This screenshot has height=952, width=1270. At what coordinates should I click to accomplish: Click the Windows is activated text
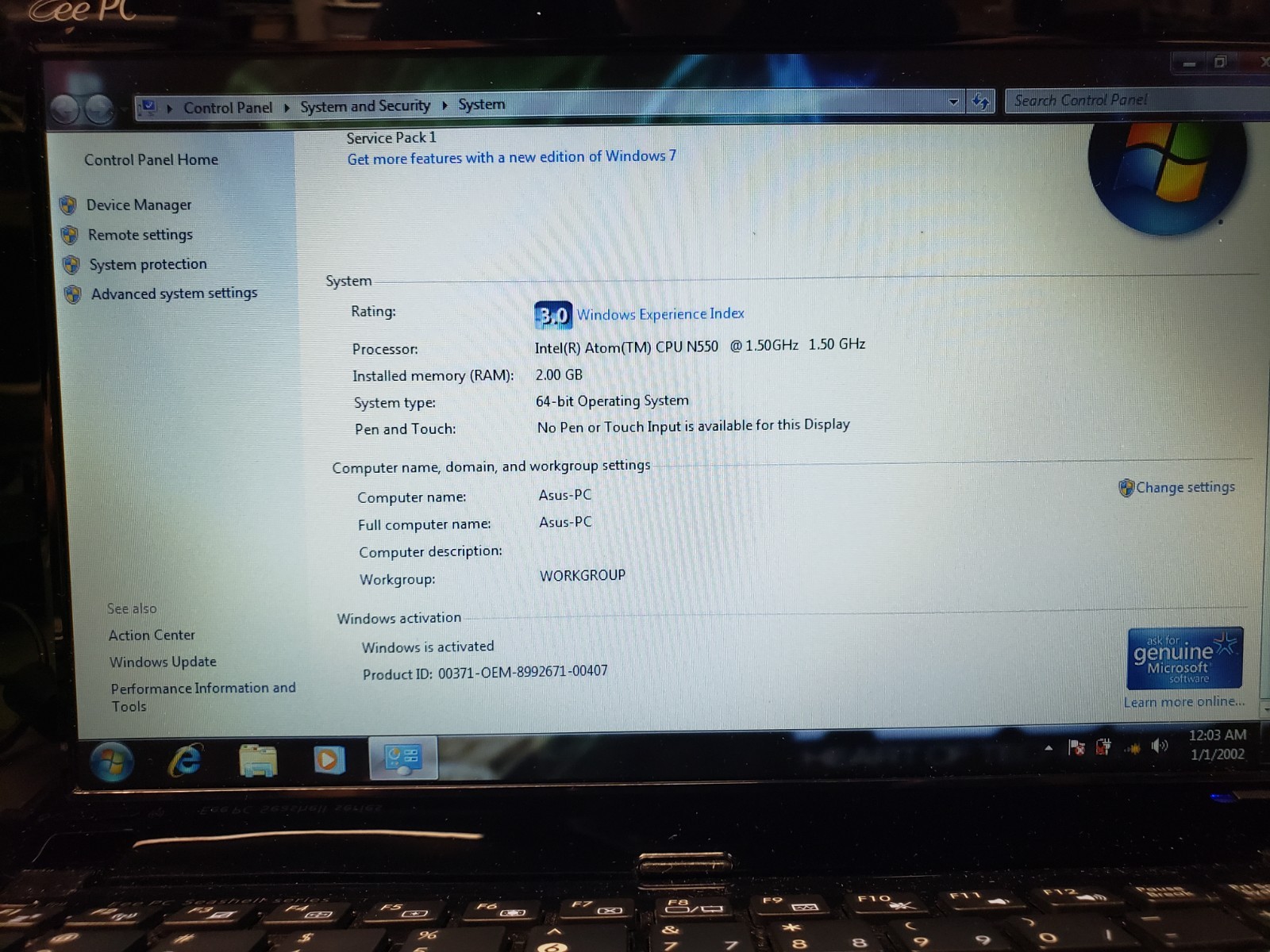(x=428, y=647)
